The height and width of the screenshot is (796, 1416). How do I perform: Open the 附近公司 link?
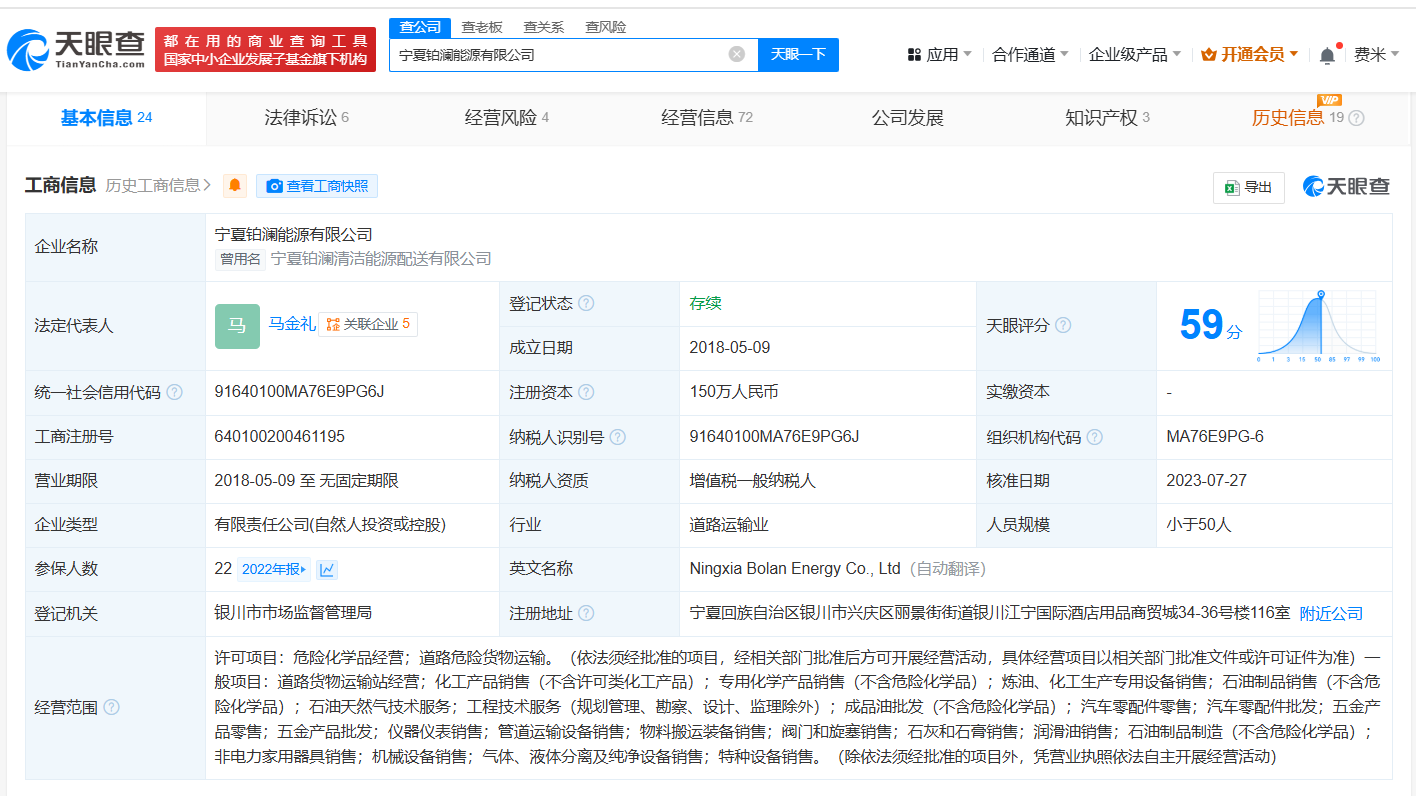click(1331, 613)
